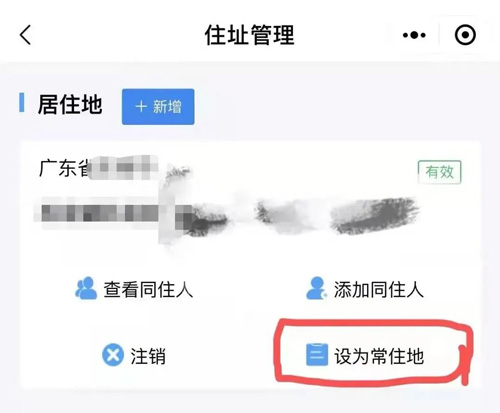Screen dimensions: 500x413
Task: Tap the 居住地 section heading
Action: pos(70,104)
